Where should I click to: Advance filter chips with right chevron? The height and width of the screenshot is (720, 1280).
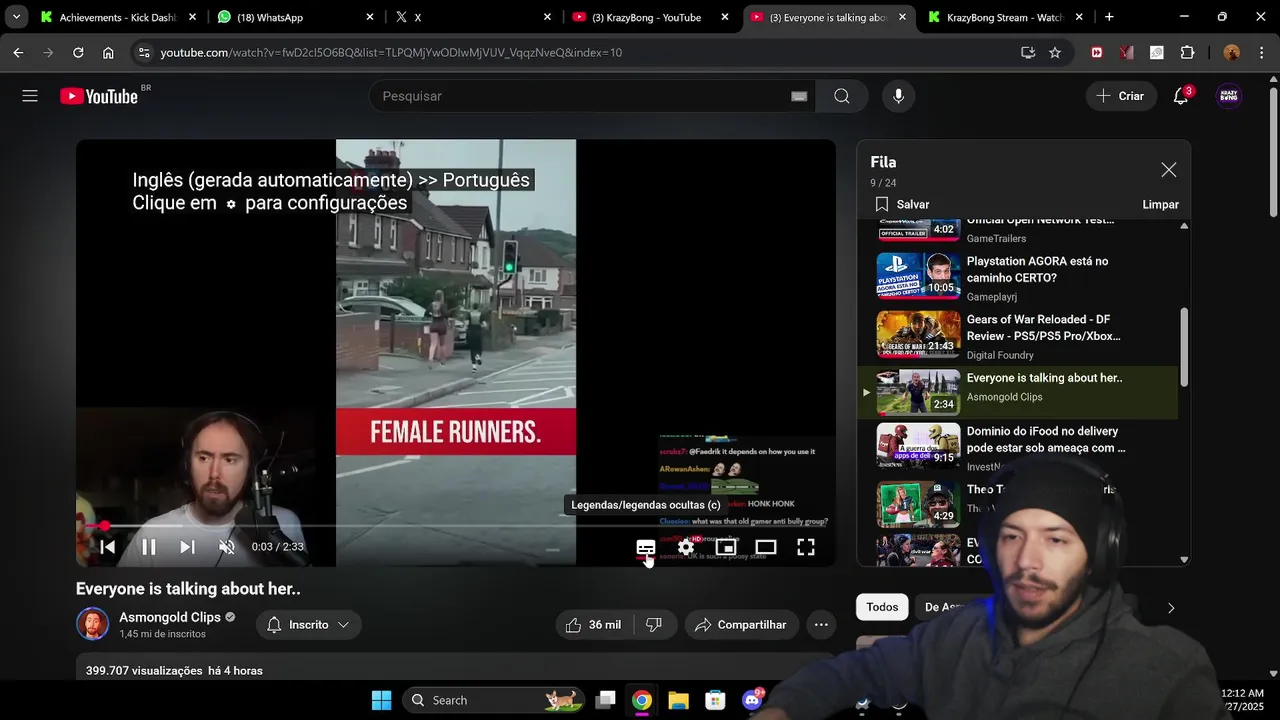pyautogui.click(x=1171, y=607)
